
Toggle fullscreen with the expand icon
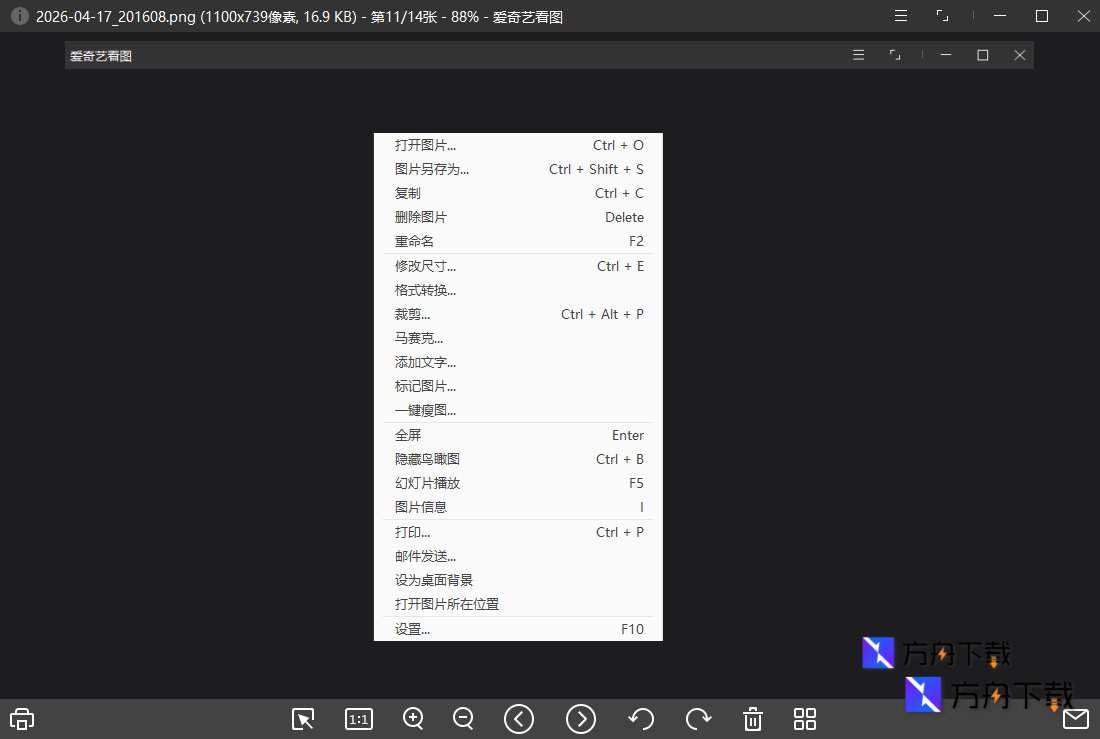941,15
